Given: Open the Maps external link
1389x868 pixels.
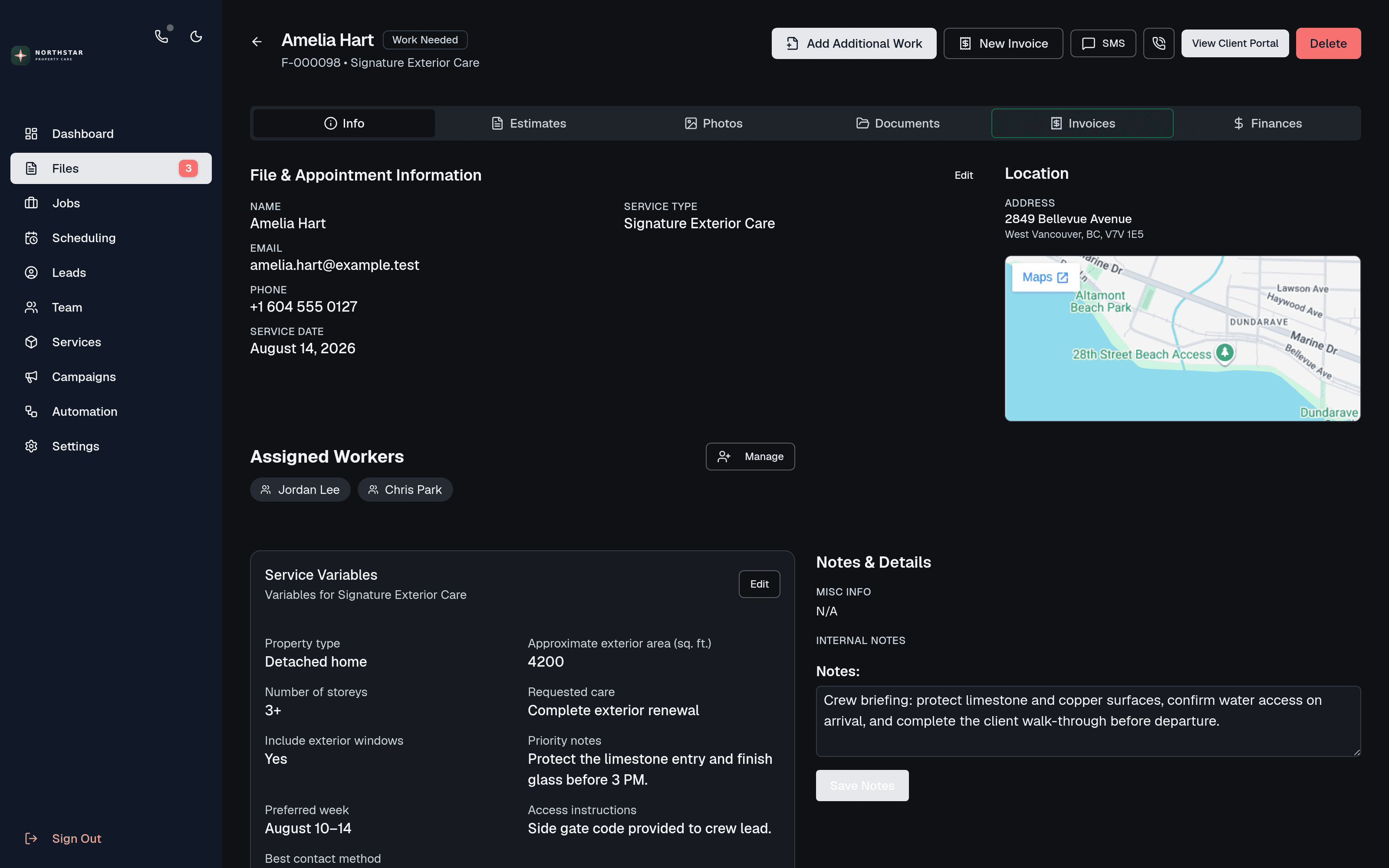Looking at the screenshot, I should [1045, 277].
